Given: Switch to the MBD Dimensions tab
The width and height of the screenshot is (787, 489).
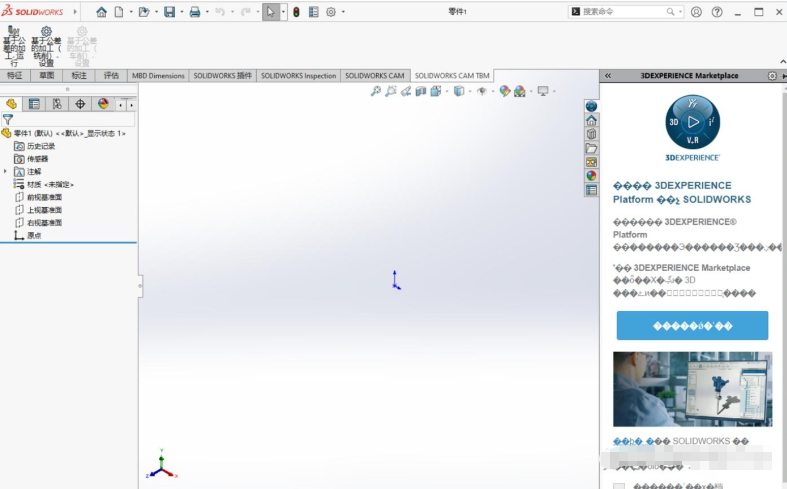Looking at the screenshot, I should [158, 76].
